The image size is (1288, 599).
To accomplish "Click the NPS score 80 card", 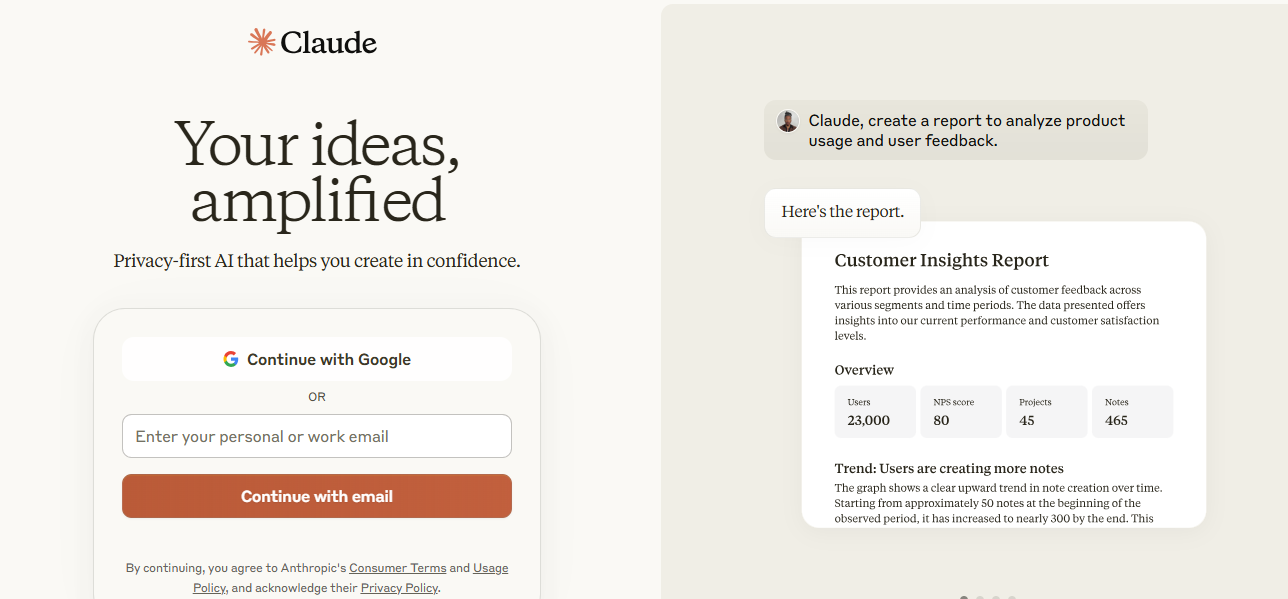I will [961, 412].
